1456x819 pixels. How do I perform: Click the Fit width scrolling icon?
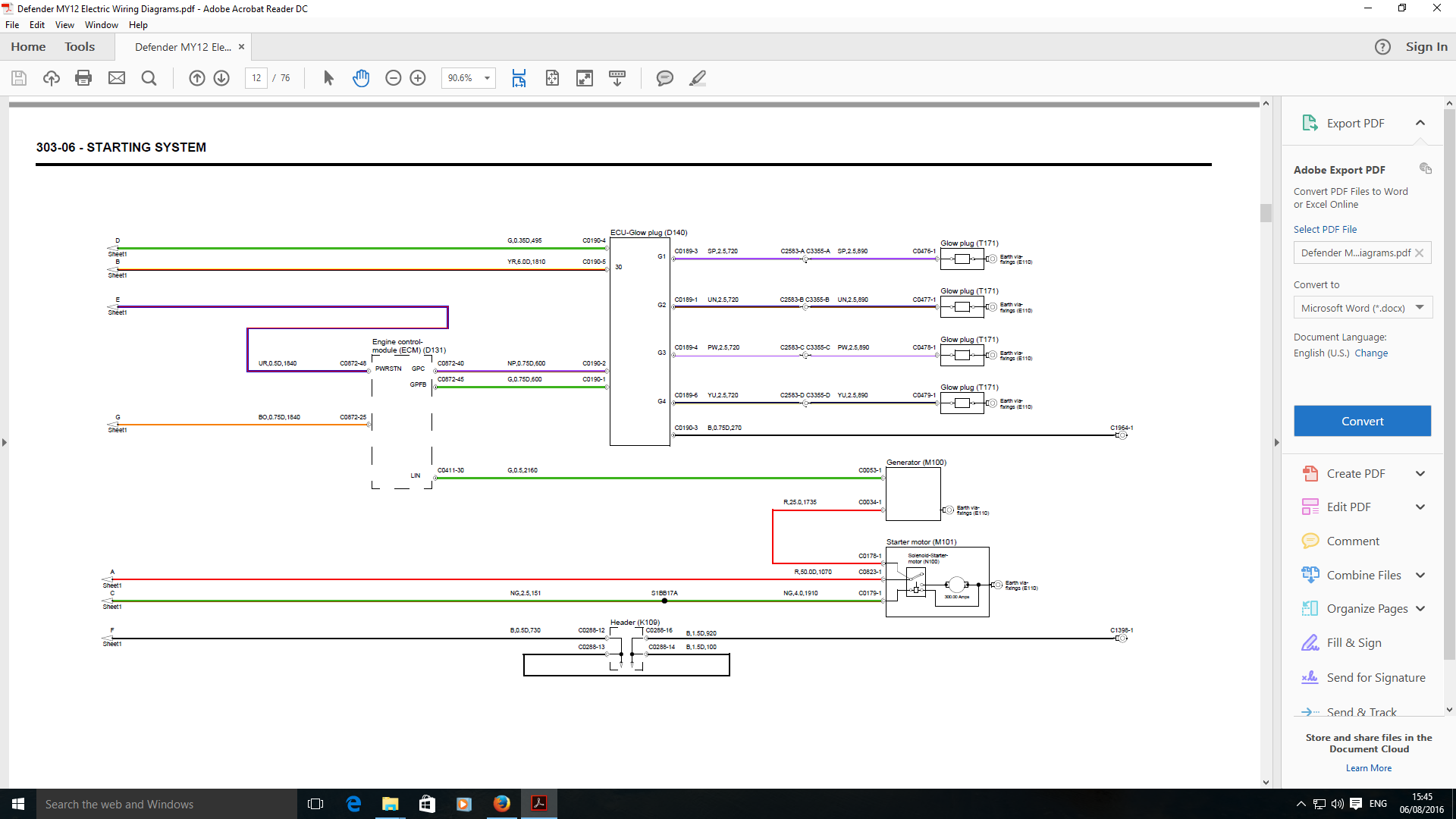pyautogui.click(x=519, y=78)
